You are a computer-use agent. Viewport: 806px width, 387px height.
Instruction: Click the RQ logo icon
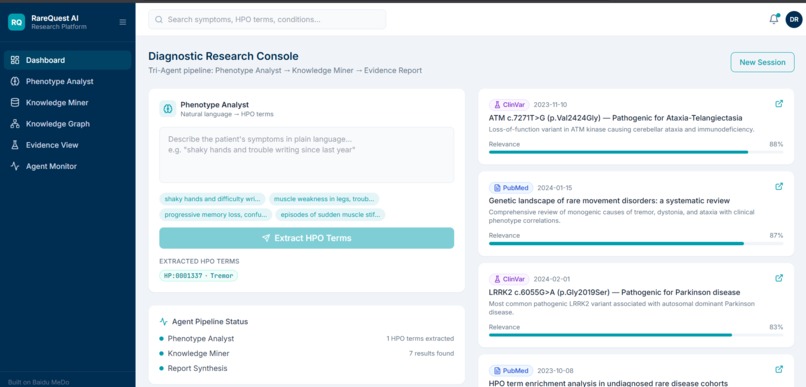(x=16, y=22)
